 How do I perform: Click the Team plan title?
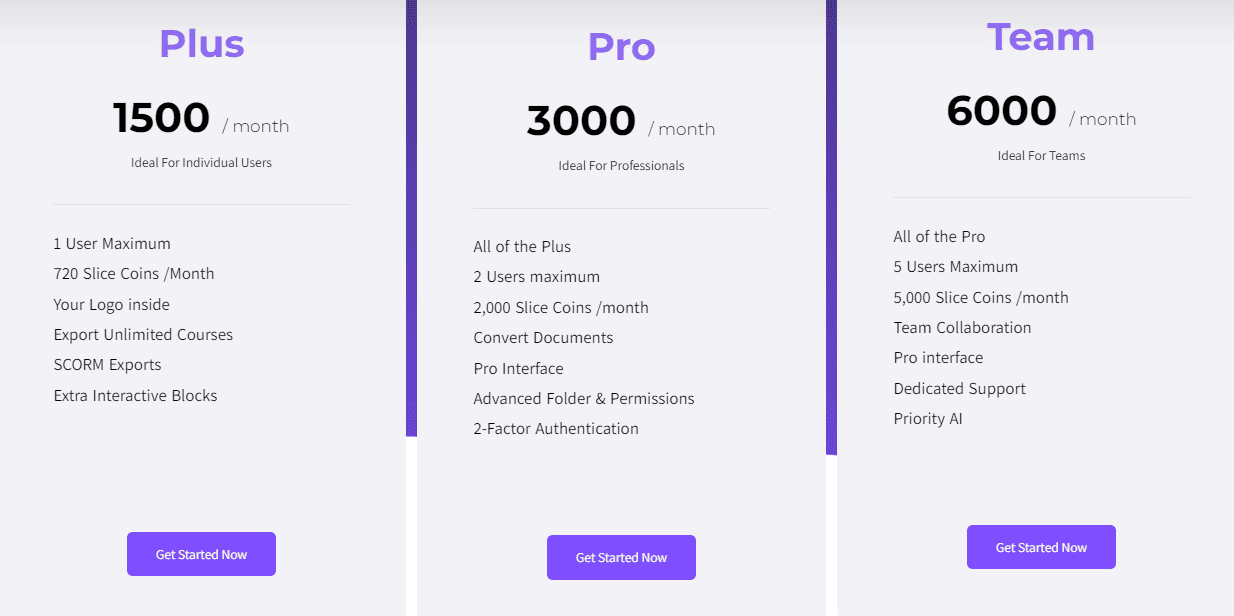[x=1040, y=36]
